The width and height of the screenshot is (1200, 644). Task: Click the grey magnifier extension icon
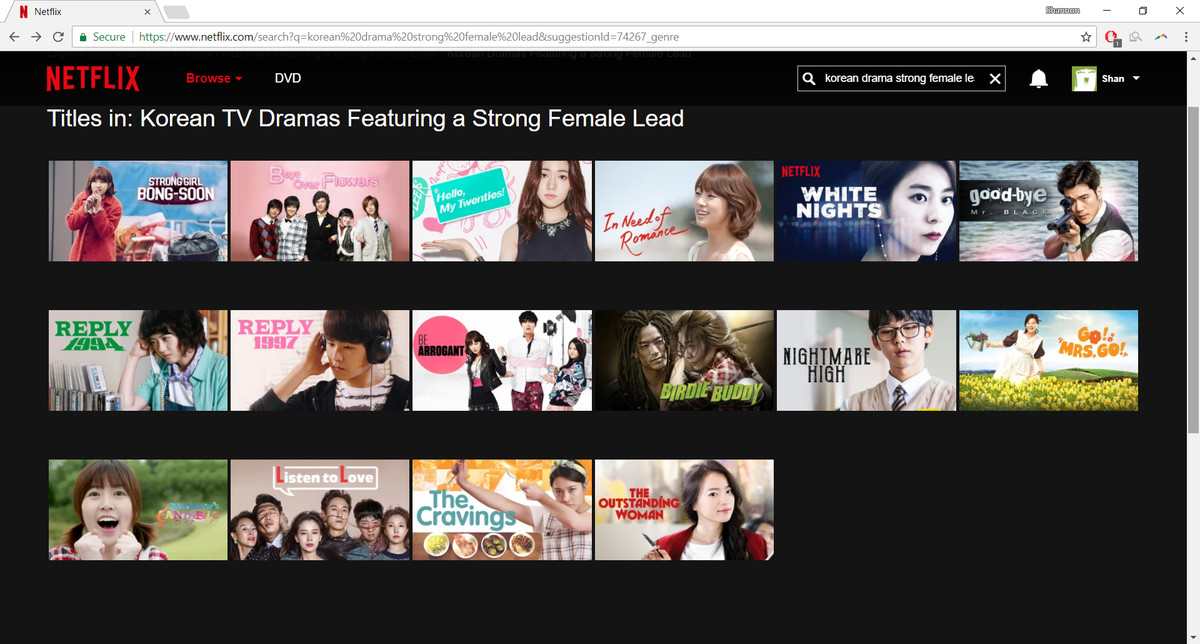[x=1136, y=37]
